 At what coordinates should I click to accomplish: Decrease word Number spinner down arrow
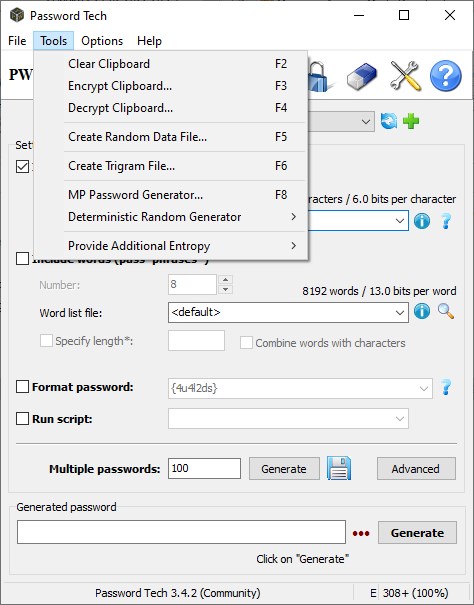click(225, 289)
